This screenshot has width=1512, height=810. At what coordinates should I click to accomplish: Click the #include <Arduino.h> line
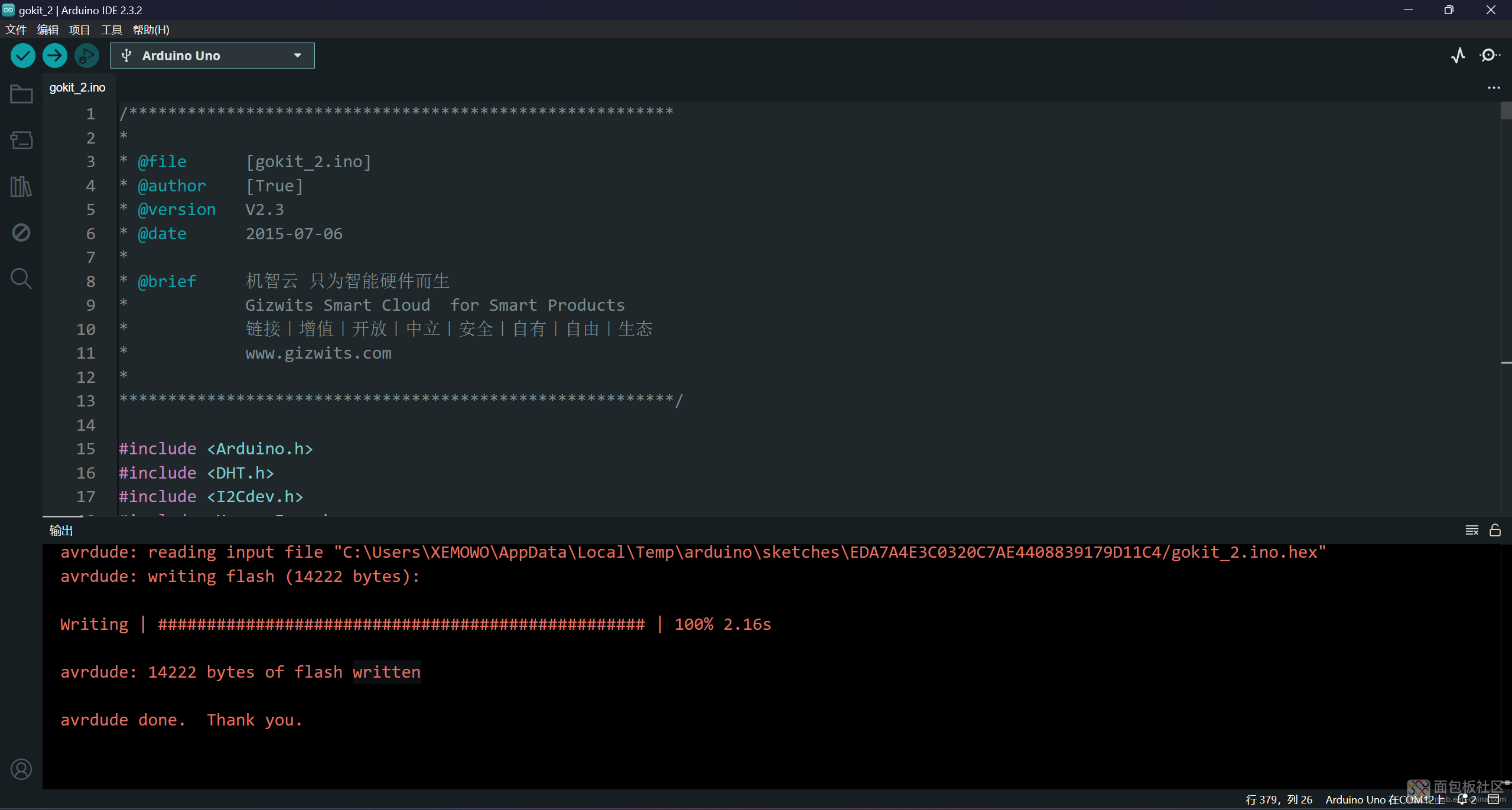click(216, 448)
